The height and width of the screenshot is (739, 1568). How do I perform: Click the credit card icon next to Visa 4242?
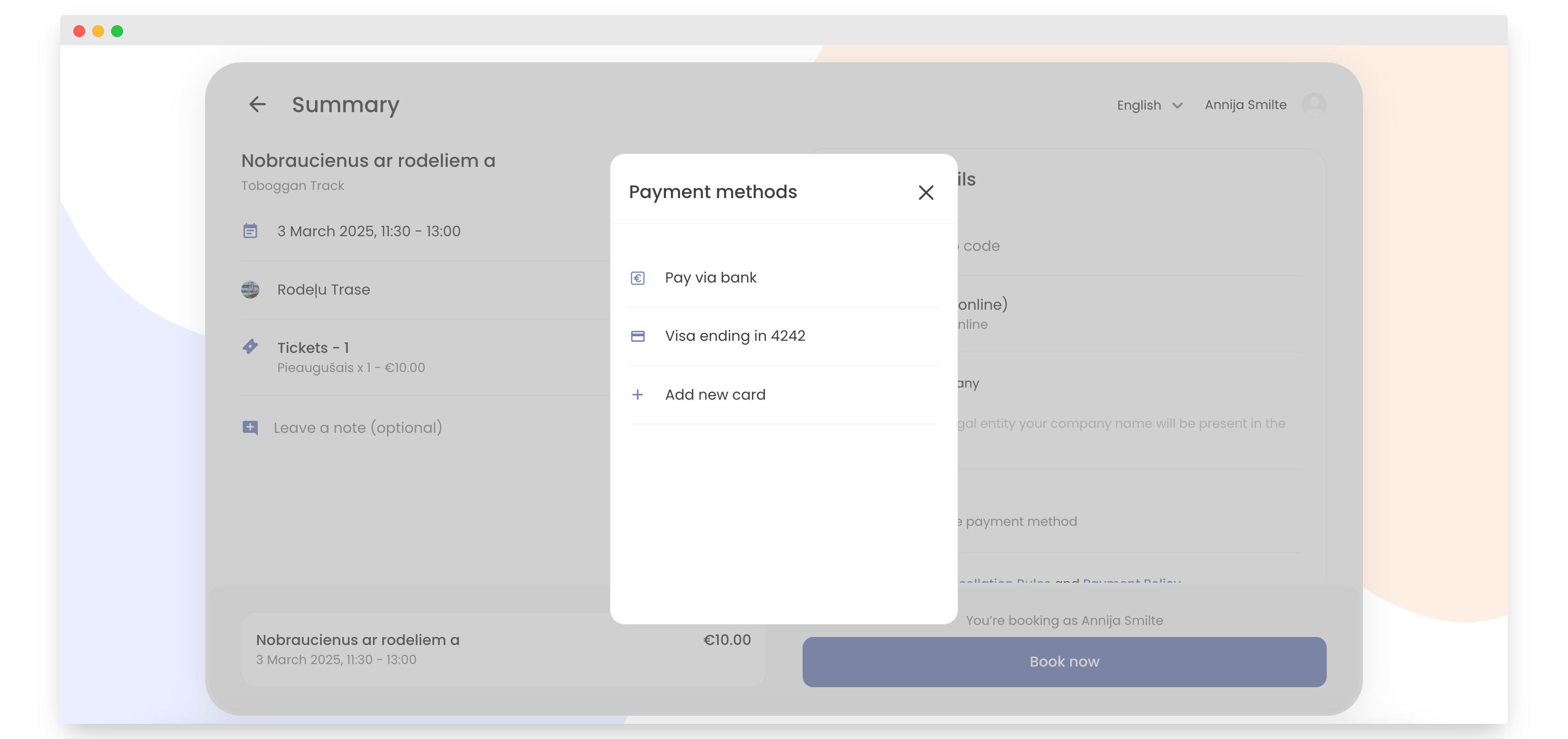(x=637, y=336)
